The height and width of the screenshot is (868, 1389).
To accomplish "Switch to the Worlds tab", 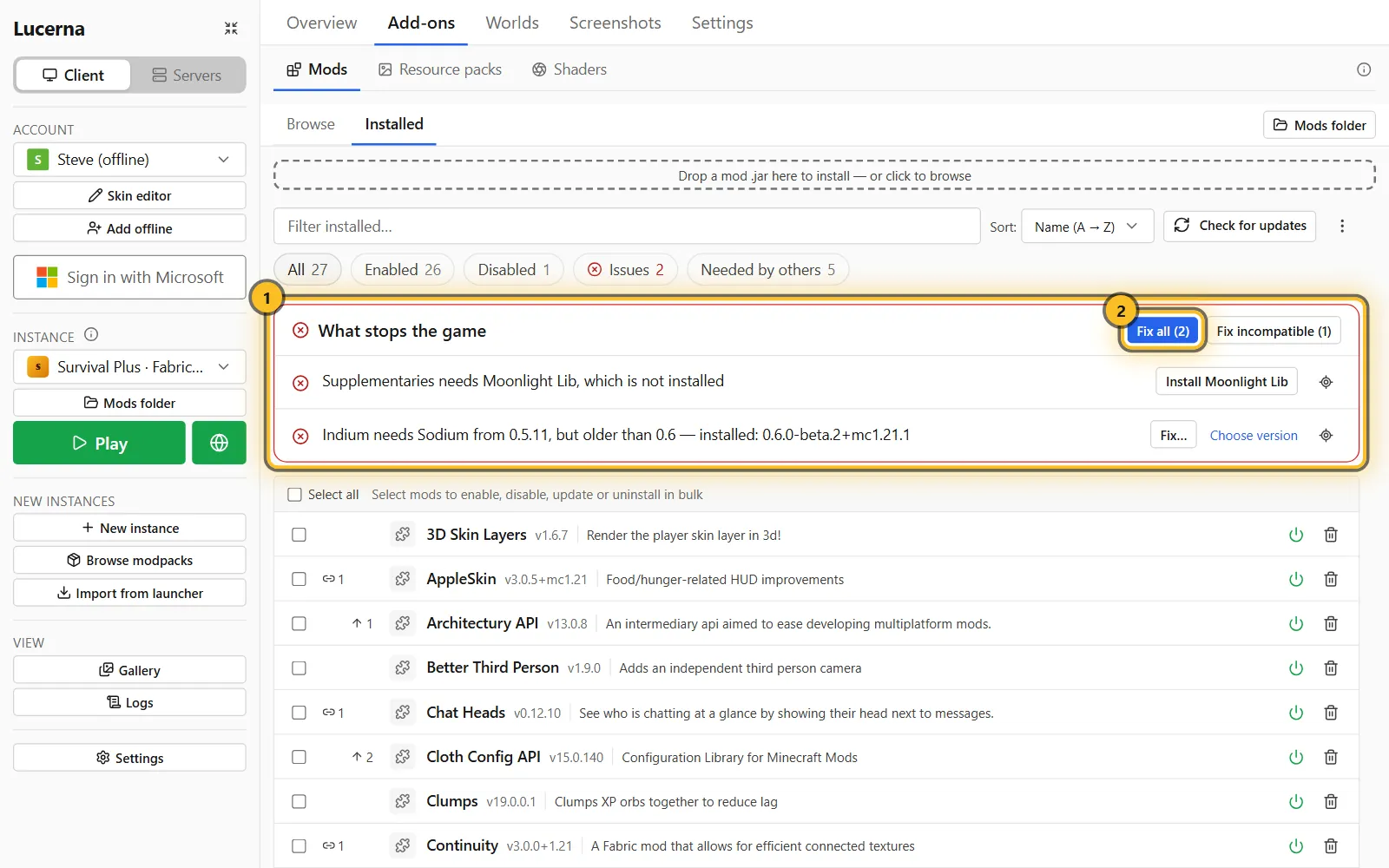I will tap(512, 23).
